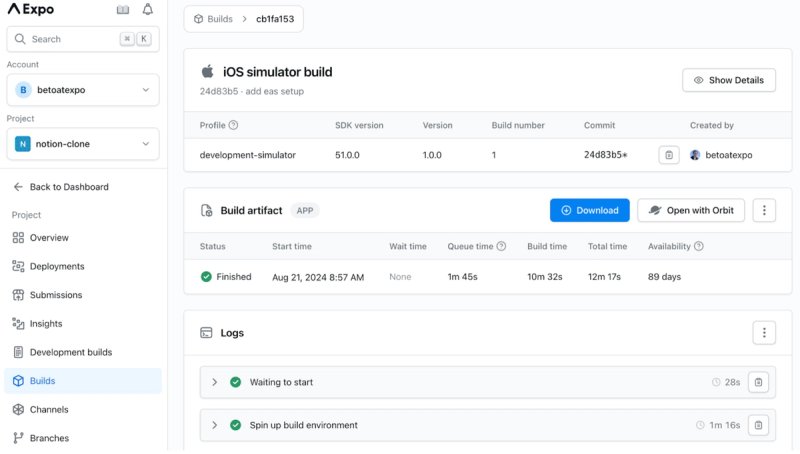Click the Show Details button

pyautogui.click(x=729, y=80)
